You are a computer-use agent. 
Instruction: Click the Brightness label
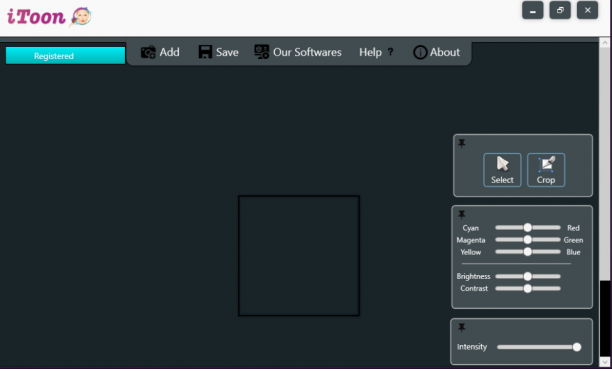tap(473, 276)
